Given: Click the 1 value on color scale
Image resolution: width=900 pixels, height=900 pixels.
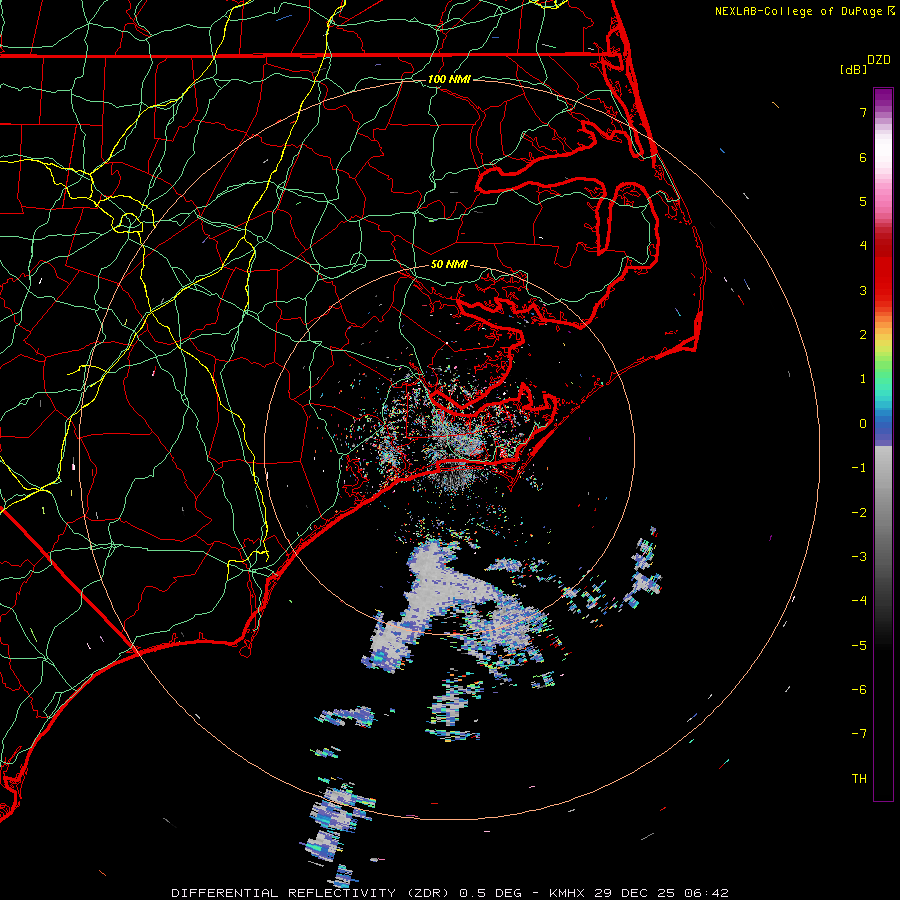Looking at the screenshot, I should click(x=863, y=379).
